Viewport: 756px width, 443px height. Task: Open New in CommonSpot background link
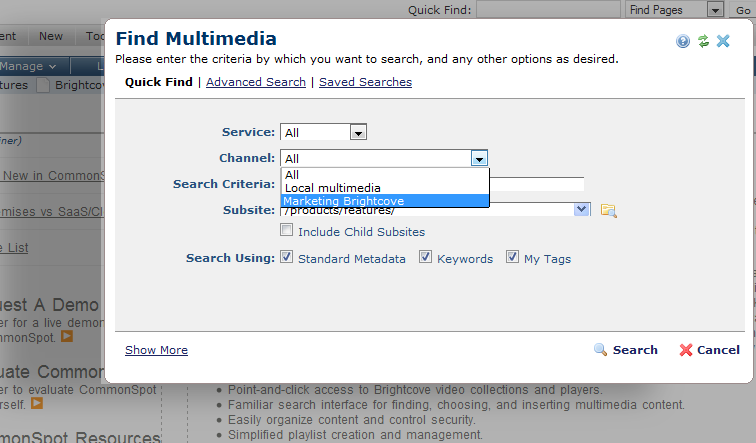[52, 175]
